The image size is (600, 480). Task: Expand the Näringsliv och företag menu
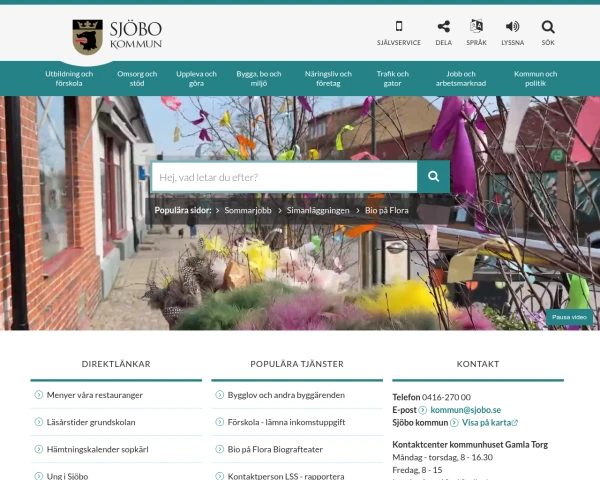point(328,78)
